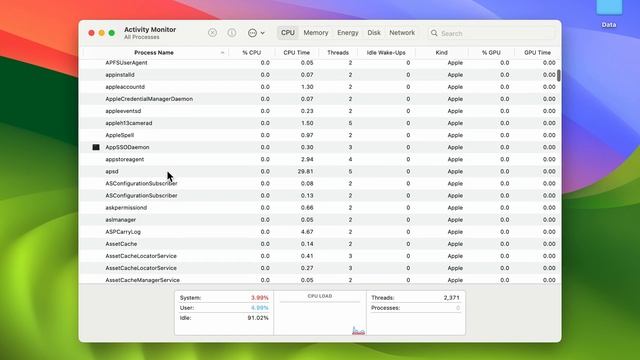Viewport: 640px width, 360px height.
Task: Open the Data folder on desktop
Action: [x=609, y=12]
